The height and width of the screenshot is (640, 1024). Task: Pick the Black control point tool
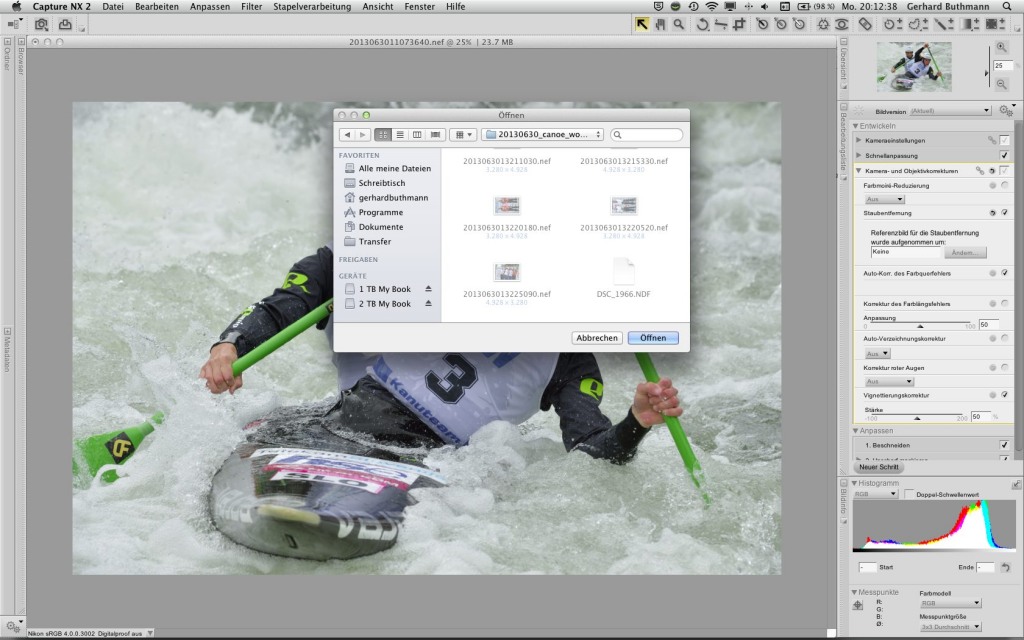(762, 25)
